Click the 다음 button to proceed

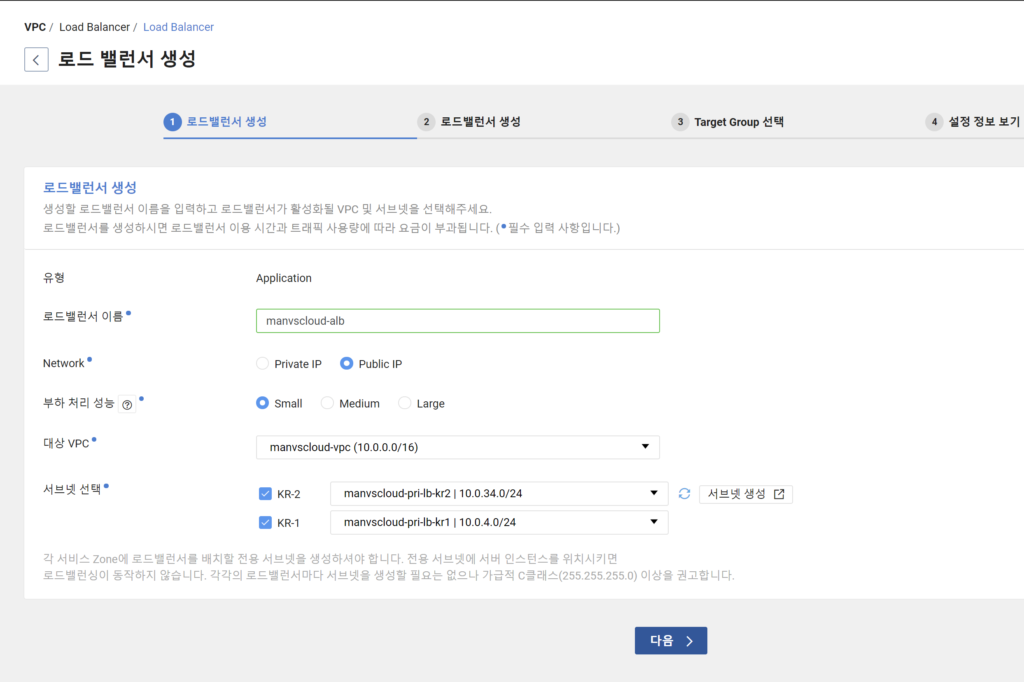tap(670, 640)
